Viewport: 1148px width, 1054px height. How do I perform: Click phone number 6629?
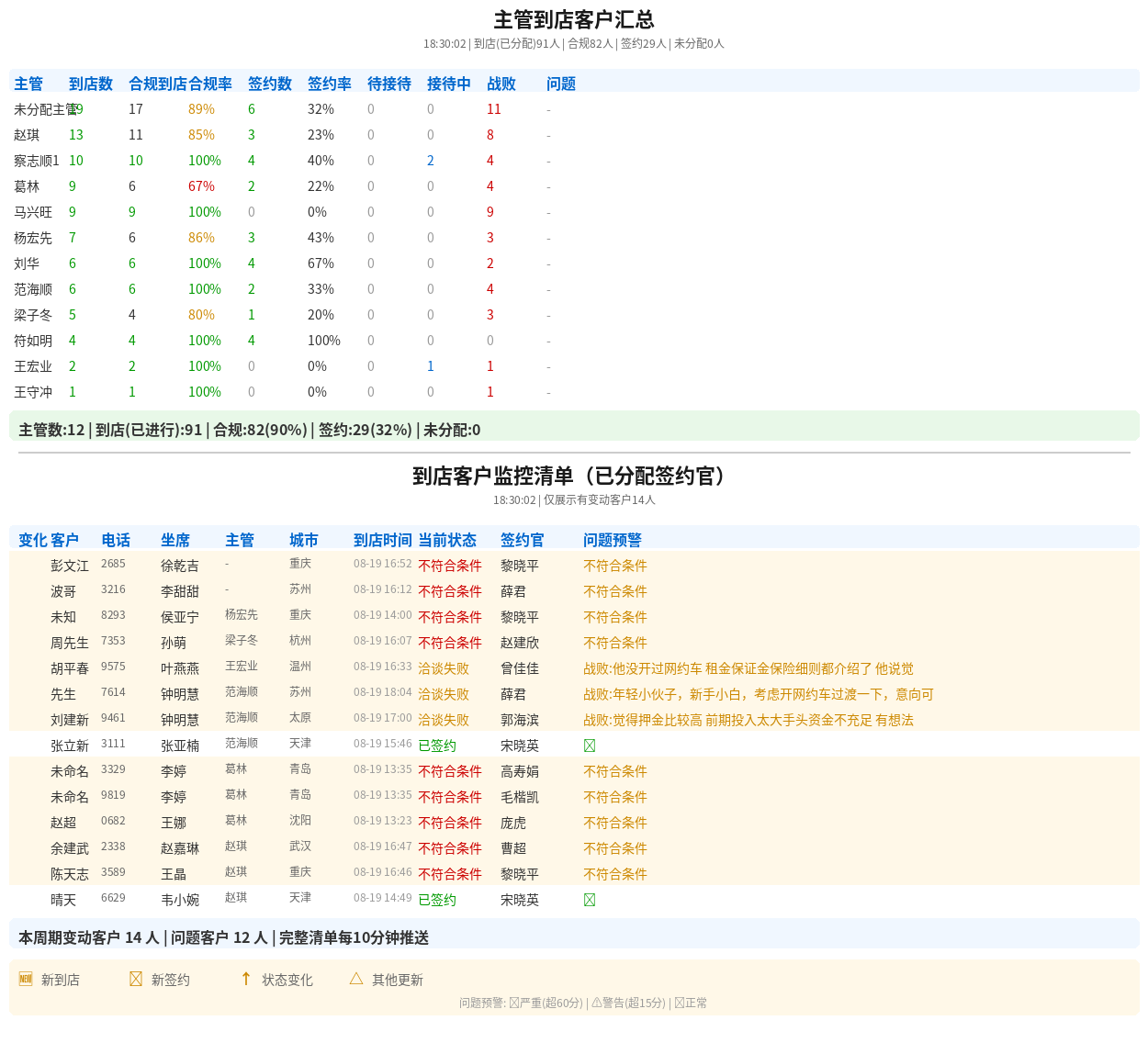click(113, 898)
